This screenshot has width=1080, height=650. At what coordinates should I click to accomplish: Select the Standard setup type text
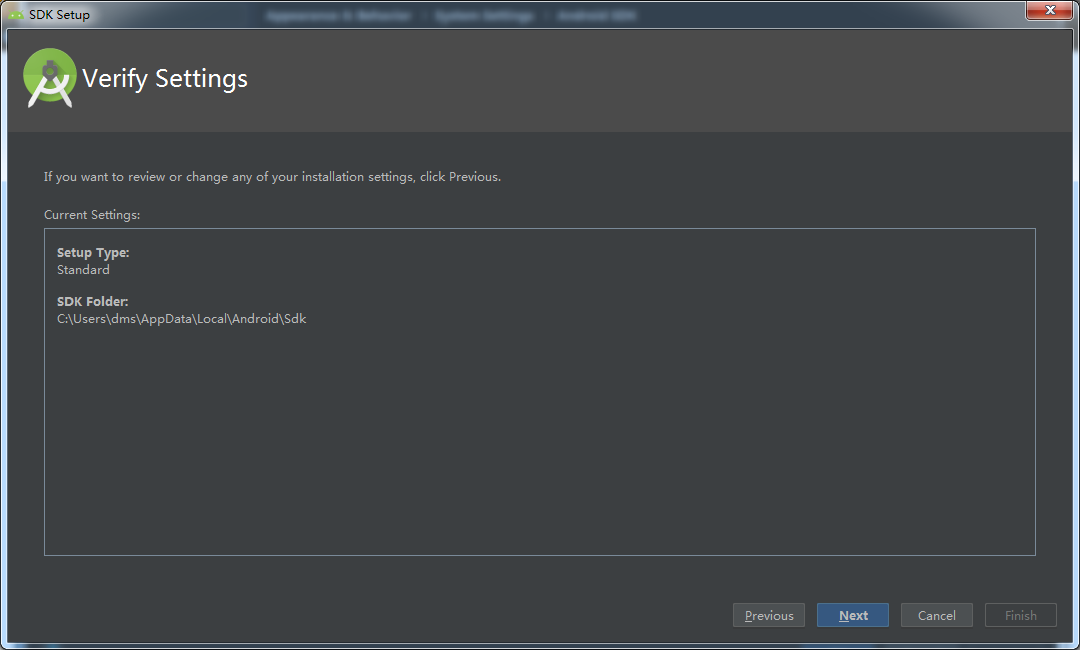(x=83, y=269)
